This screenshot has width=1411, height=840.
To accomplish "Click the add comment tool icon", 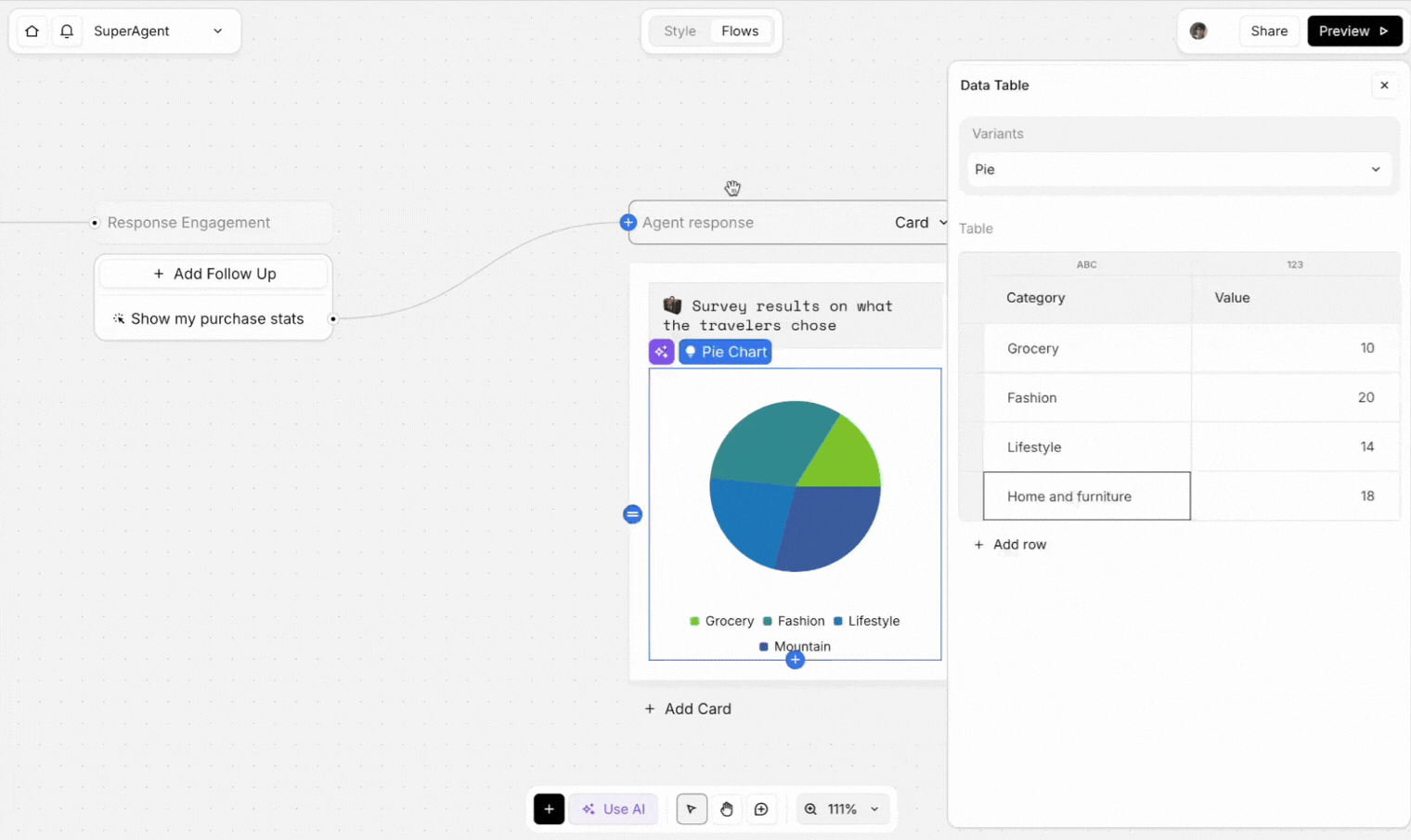I will click(761, 809).
